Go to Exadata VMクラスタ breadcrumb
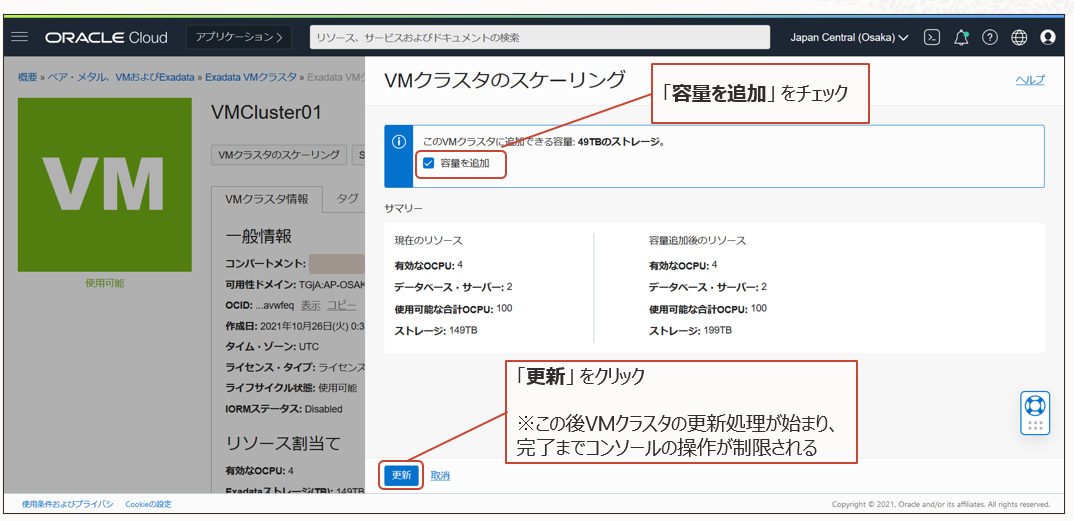 click(x=251, y=77)
